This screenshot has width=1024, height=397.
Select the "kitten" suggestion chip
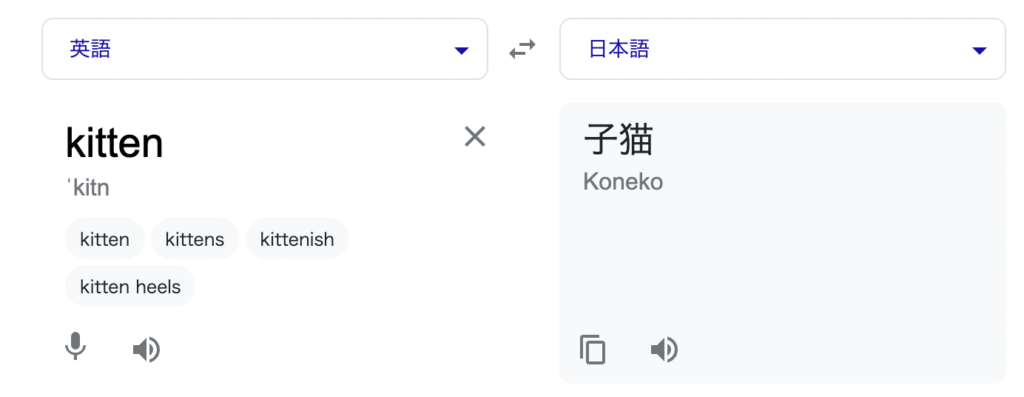[x=104, y=239]
